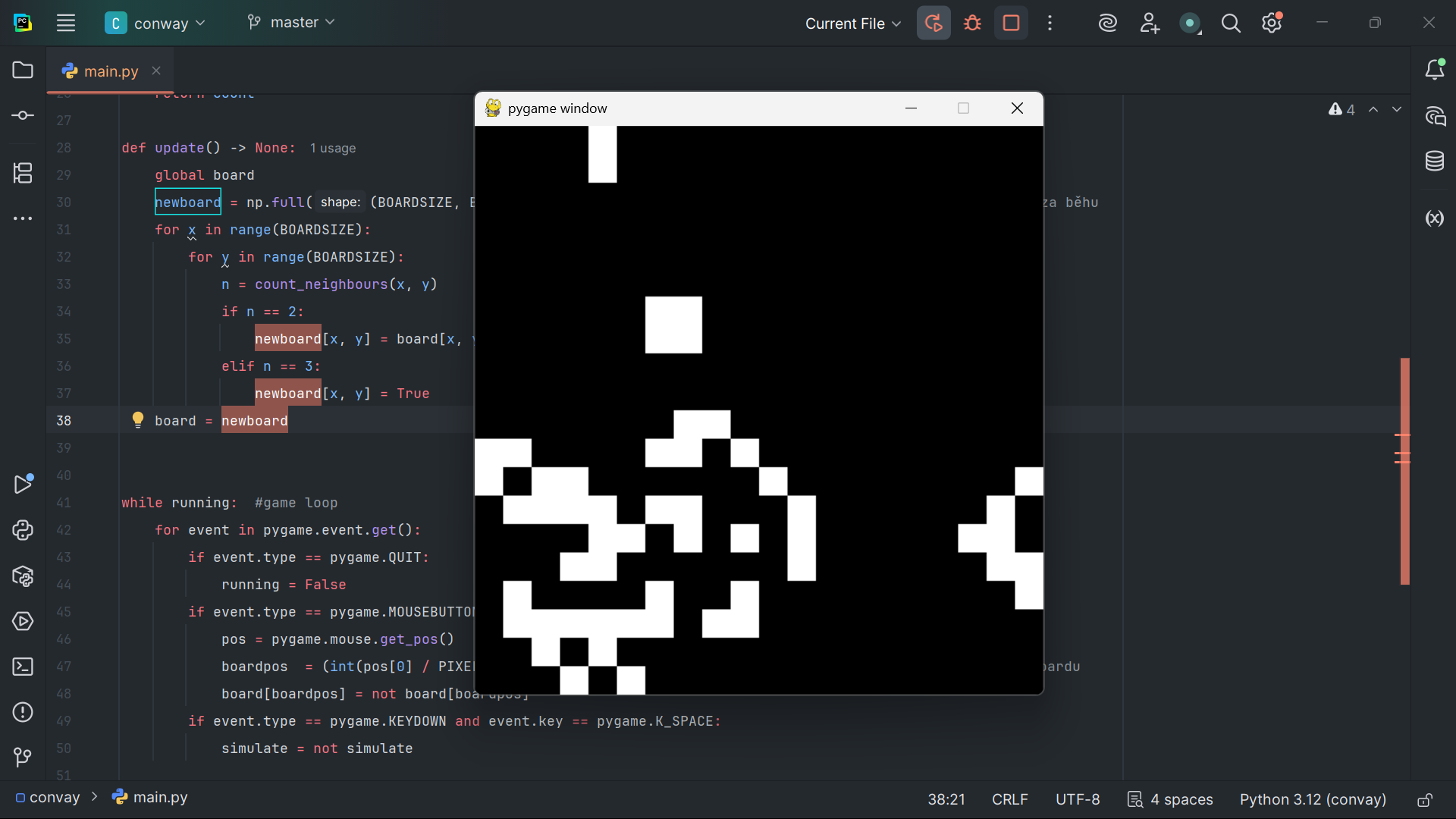Image resolution: width=1456 pixels, height=819 pixels.
Task: Click the main.py breadcrumb in status bar
Action: click(150, 798)
